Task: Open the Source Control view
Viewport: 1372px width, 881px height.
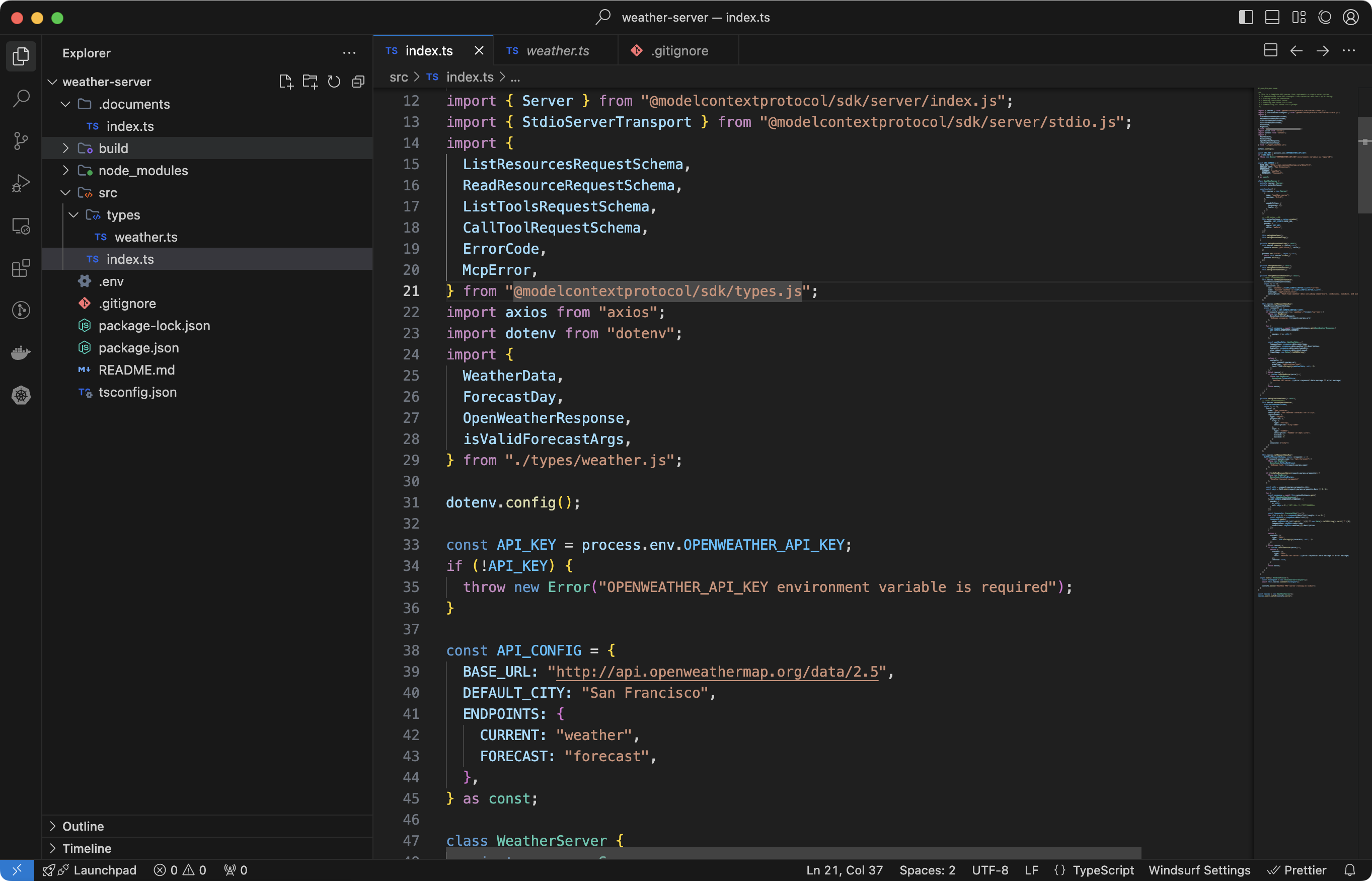Action: click(x=21, y=141)
